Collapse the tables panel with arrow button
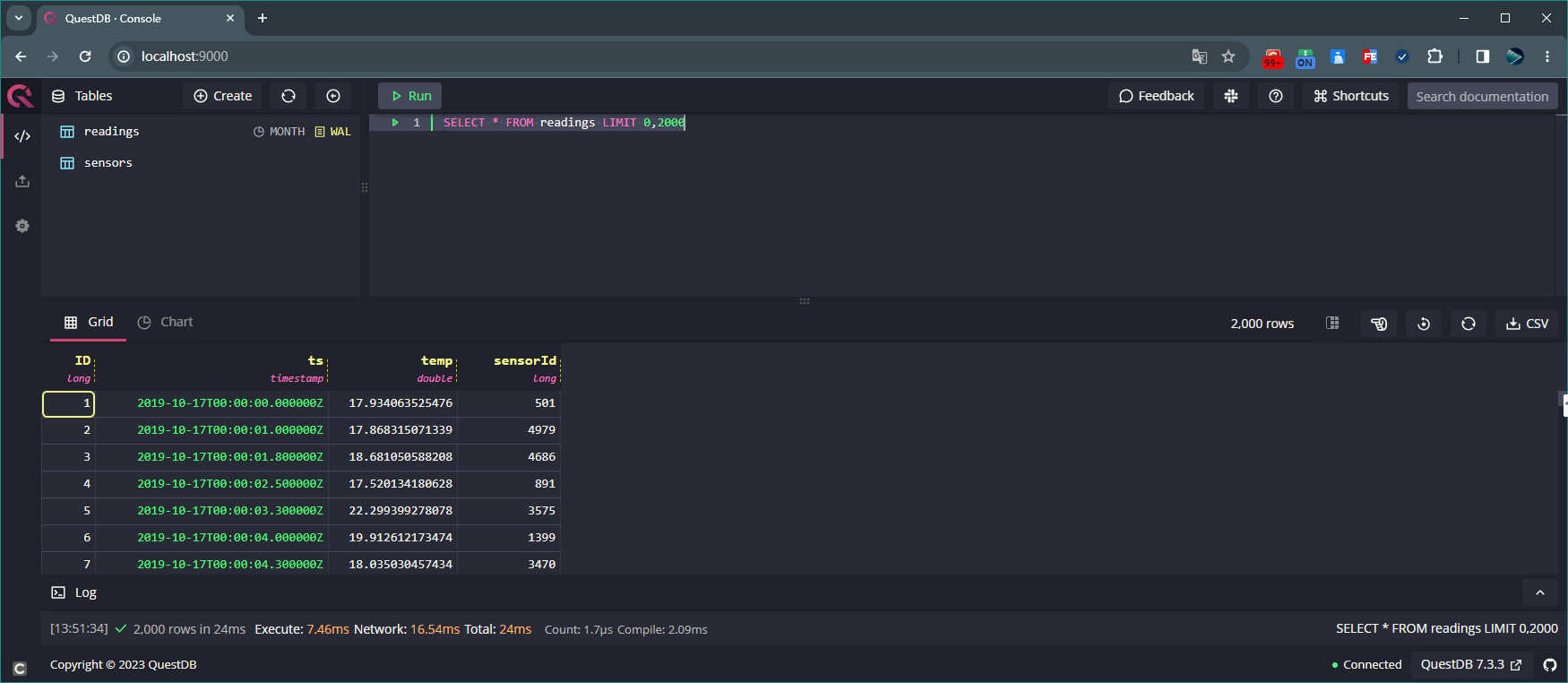1568x683 pixels. click(333, 96)
